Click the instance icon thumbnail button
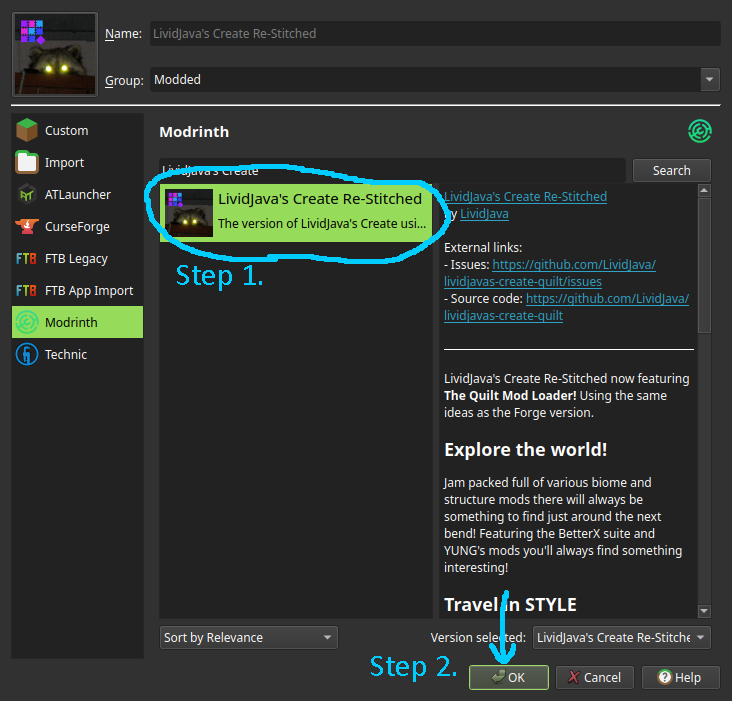Screen dimensions: 732x701 coord(55,54)
